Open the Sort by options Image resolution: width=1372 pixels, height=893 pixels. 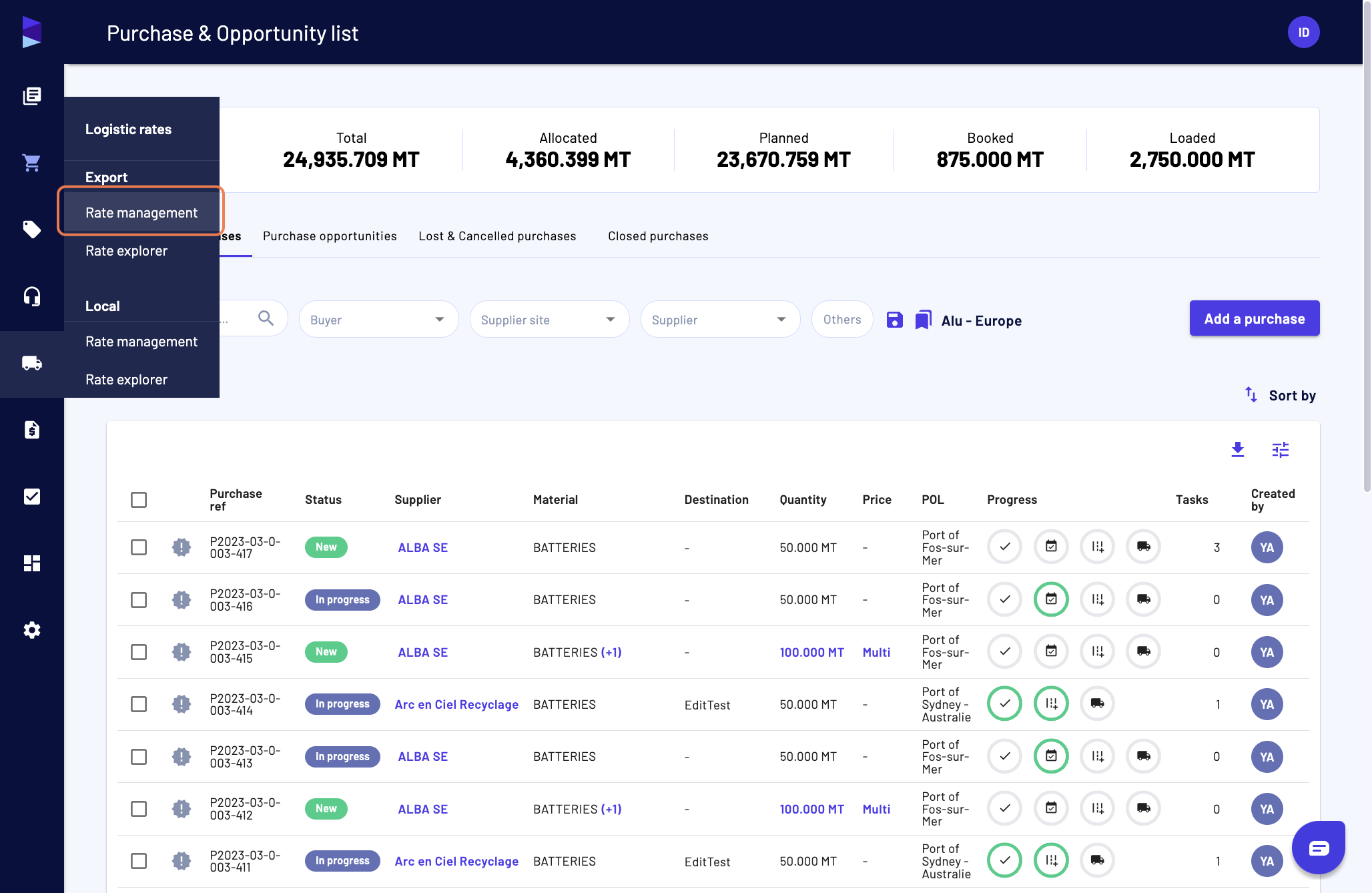(1281, 396)
